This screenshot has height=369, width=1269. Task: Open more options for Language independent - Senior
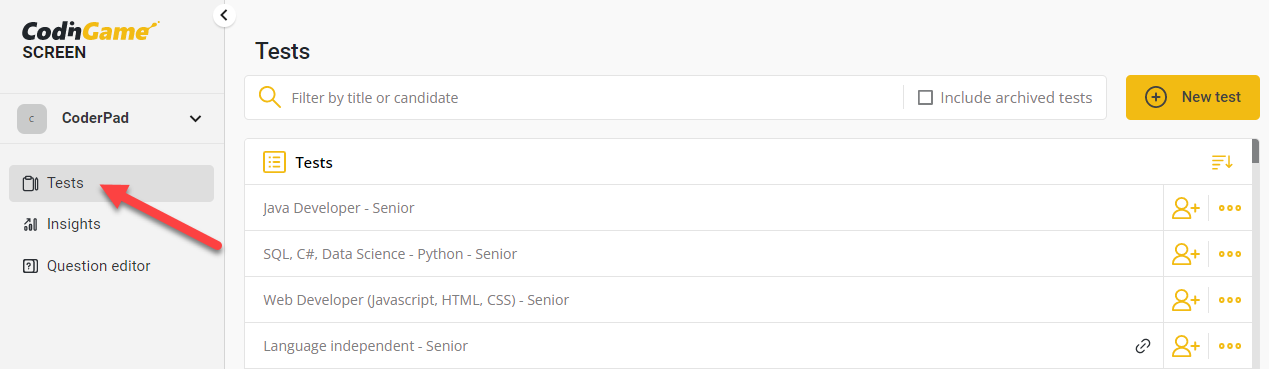tap(1230, 346)
